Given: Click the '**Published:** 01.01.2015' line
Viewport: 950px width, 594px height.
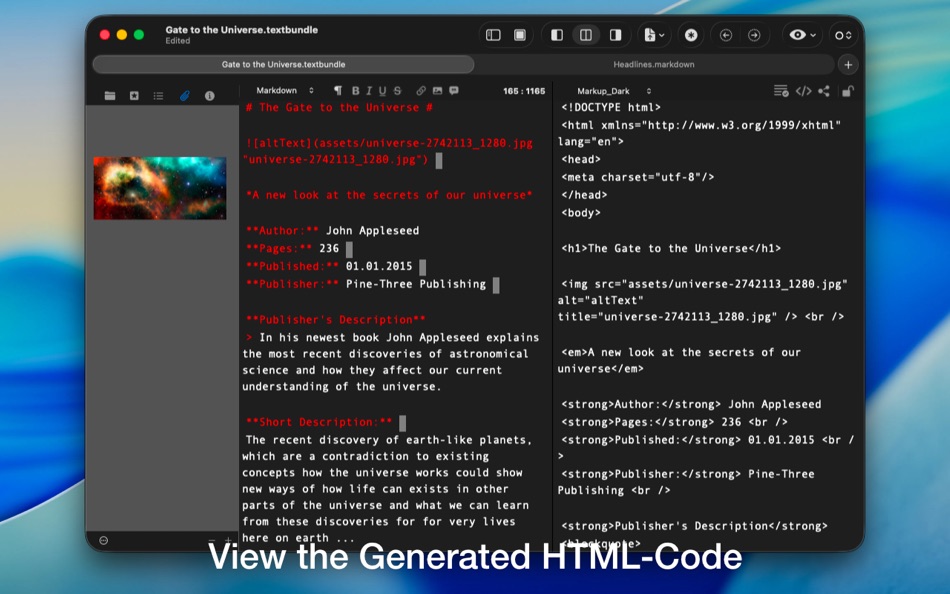Looking at the screenshot, I should click(329, 265).
